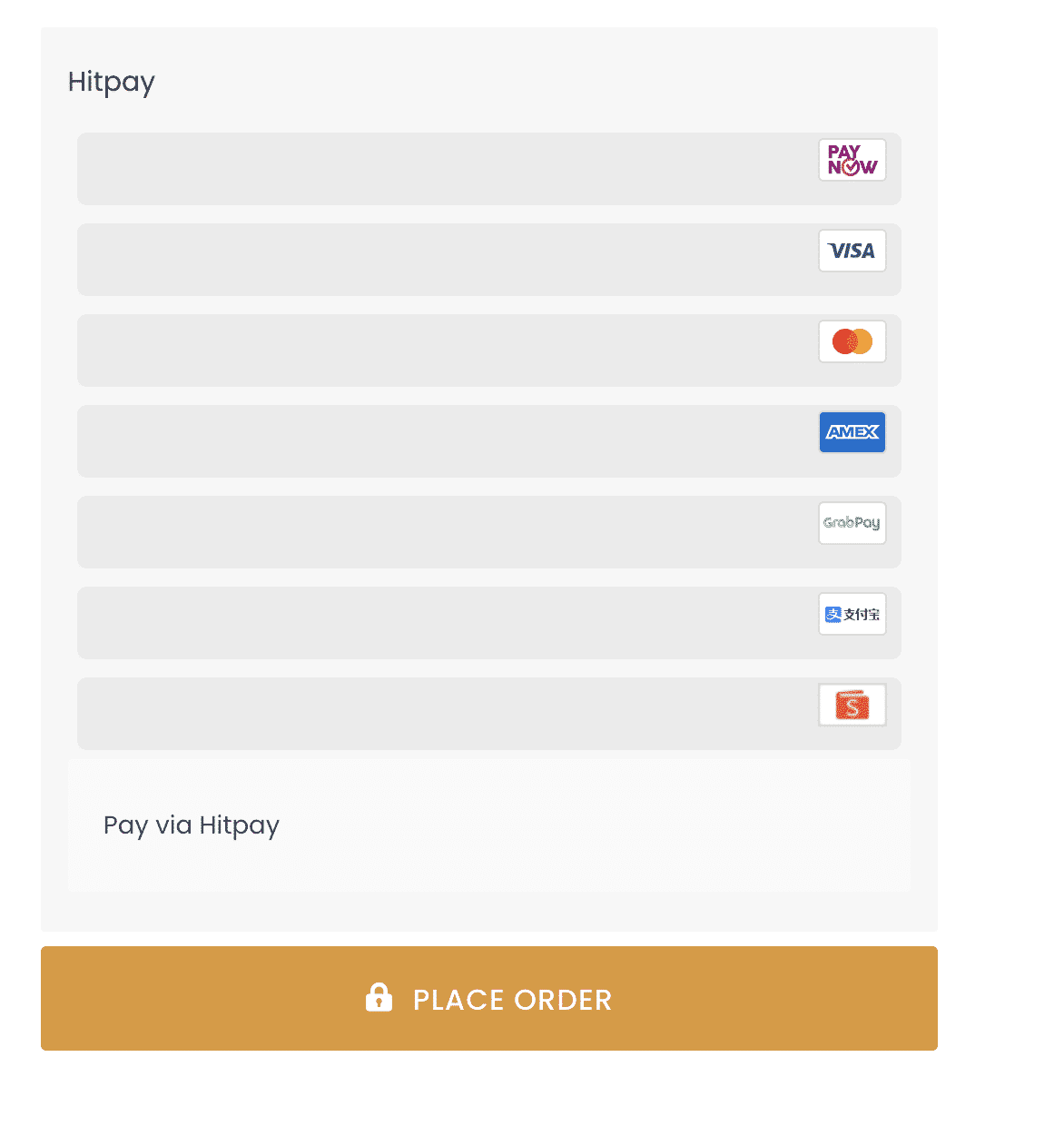Select the Mastercard payment option row

tap(454, 350)
